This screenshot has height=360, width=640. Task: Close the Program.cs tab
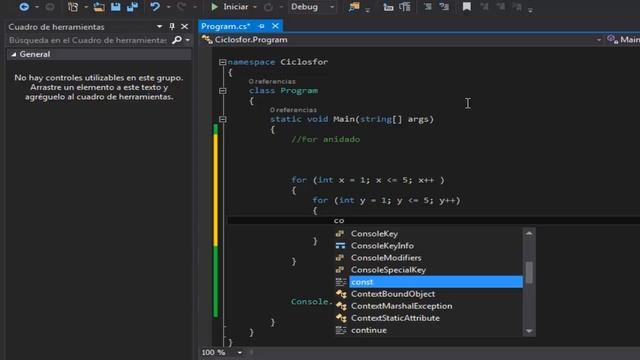(276, 26)
